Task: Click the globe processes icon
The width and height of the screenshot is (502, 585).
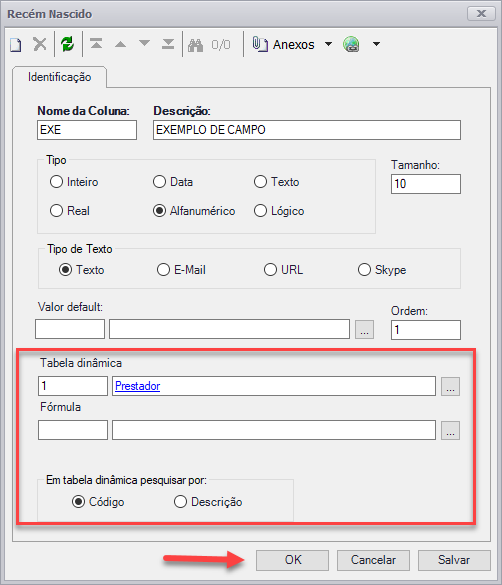Action: pos(351,44)
